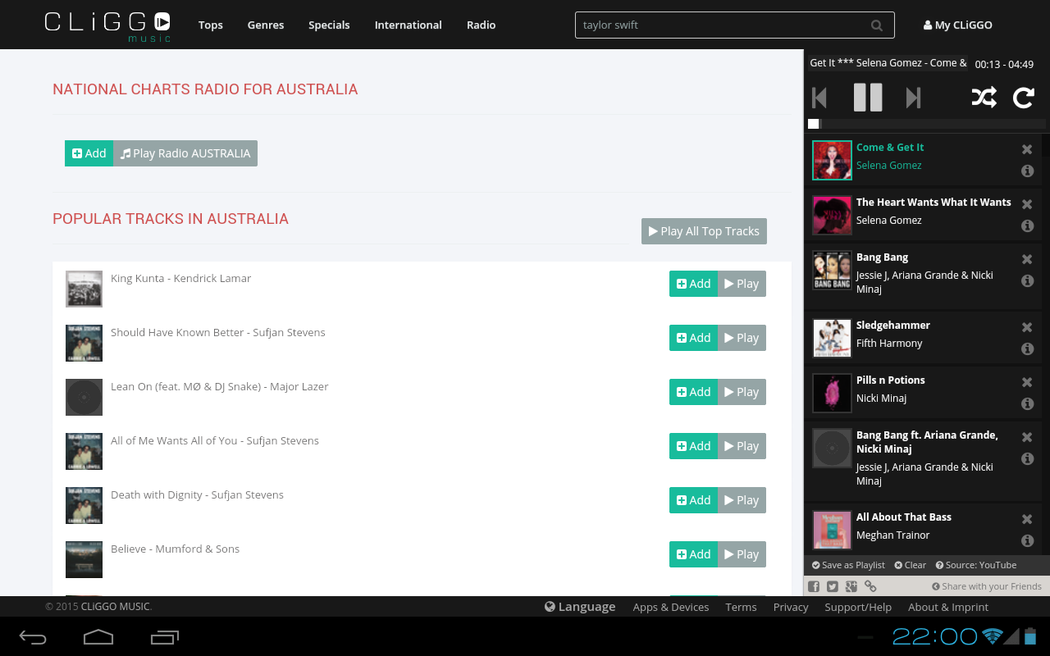Toggle shuffle mode in the player
This screenshot has height=656, width=1050.
click(x=983, y=98)
